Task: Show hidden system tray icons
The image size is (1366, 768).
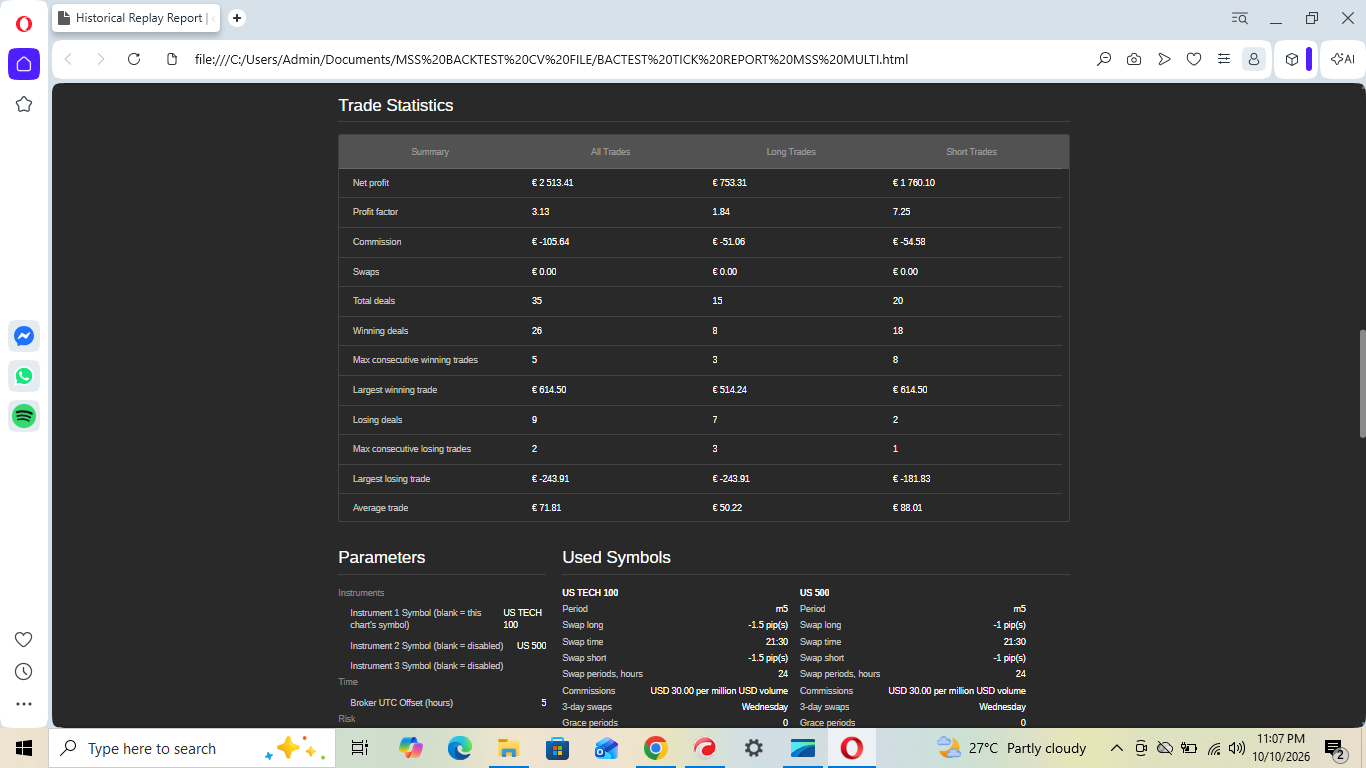Action: [1117, 748]
